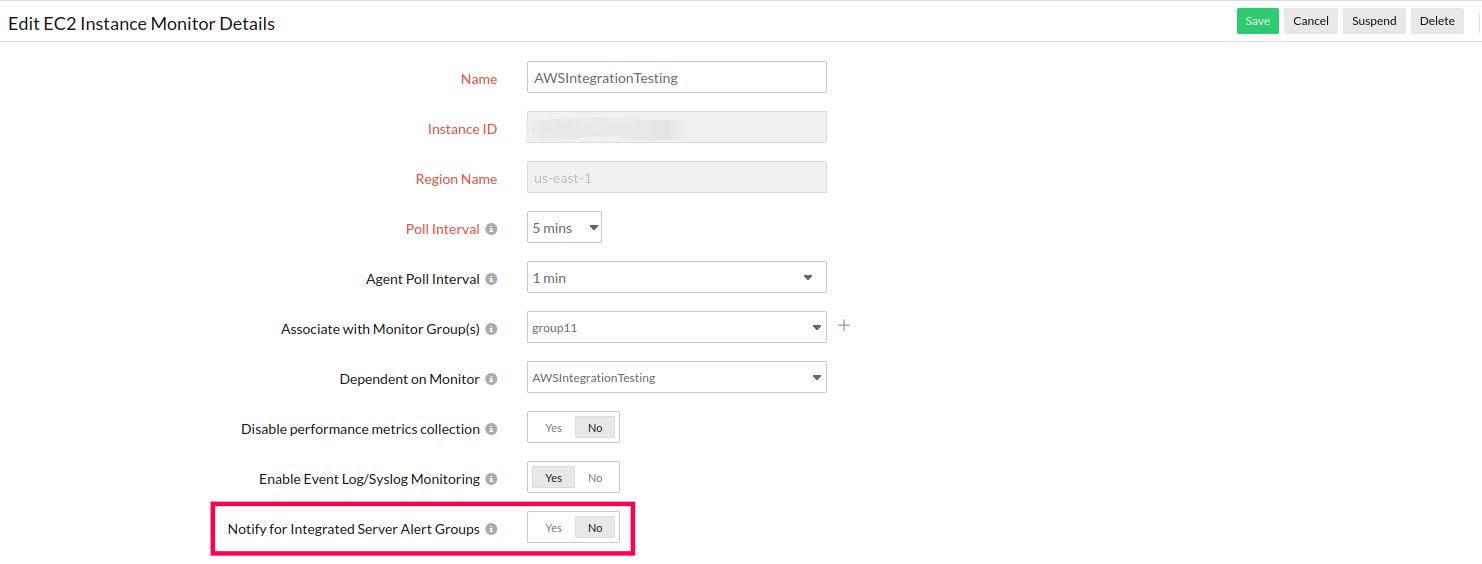Select No for Notify for Integrated Server Alert Groups

[595, 528]
